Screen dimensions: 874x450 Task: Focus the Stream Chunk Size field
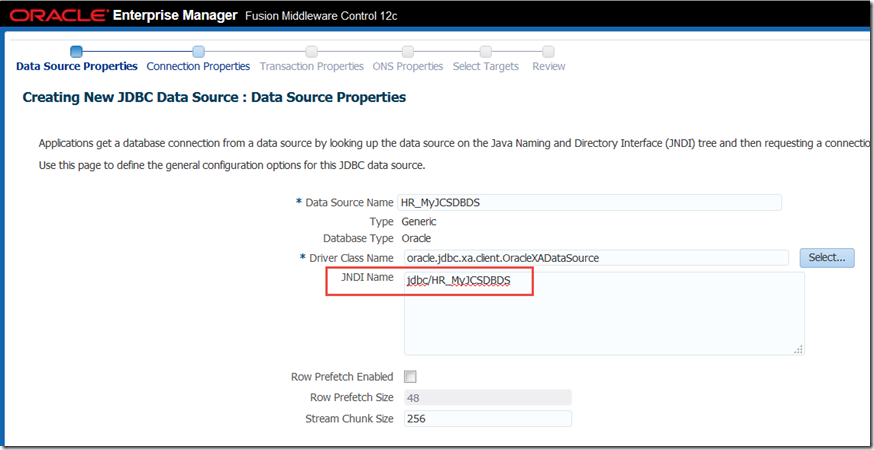pyautogui.click(x=487, y=419)
